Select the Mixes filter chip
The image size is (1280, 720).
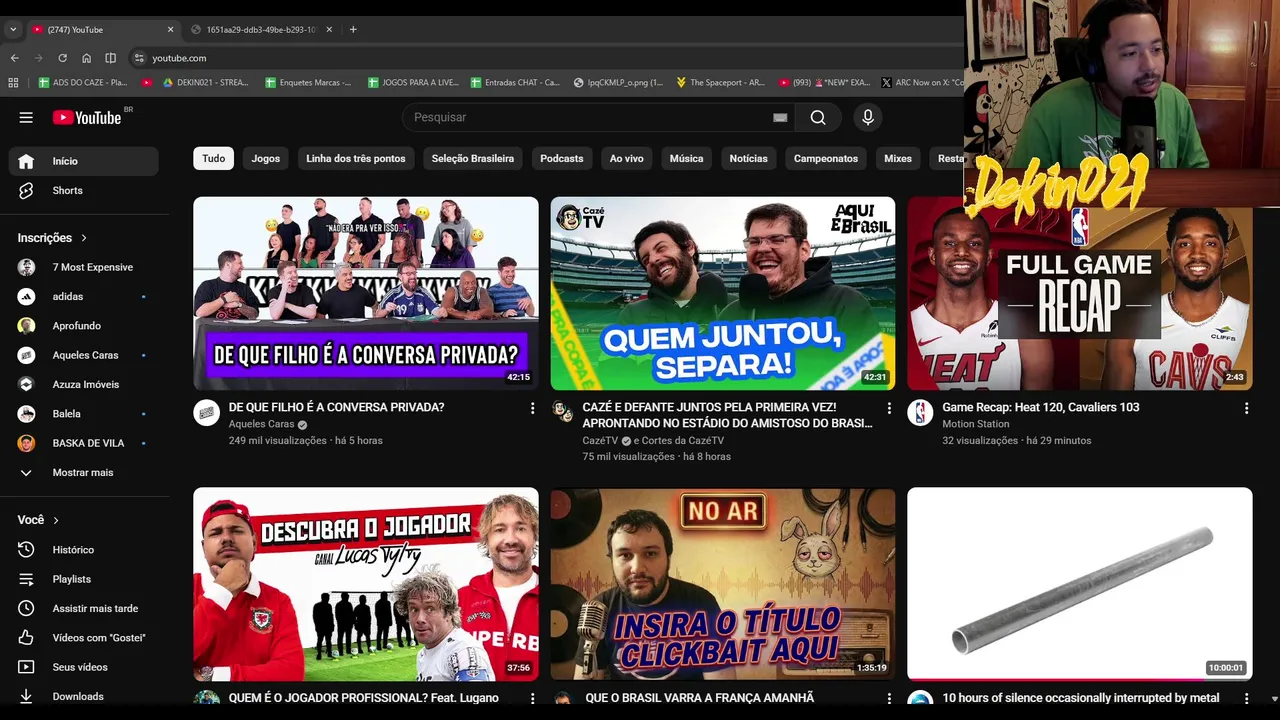(x=898, y=158)
